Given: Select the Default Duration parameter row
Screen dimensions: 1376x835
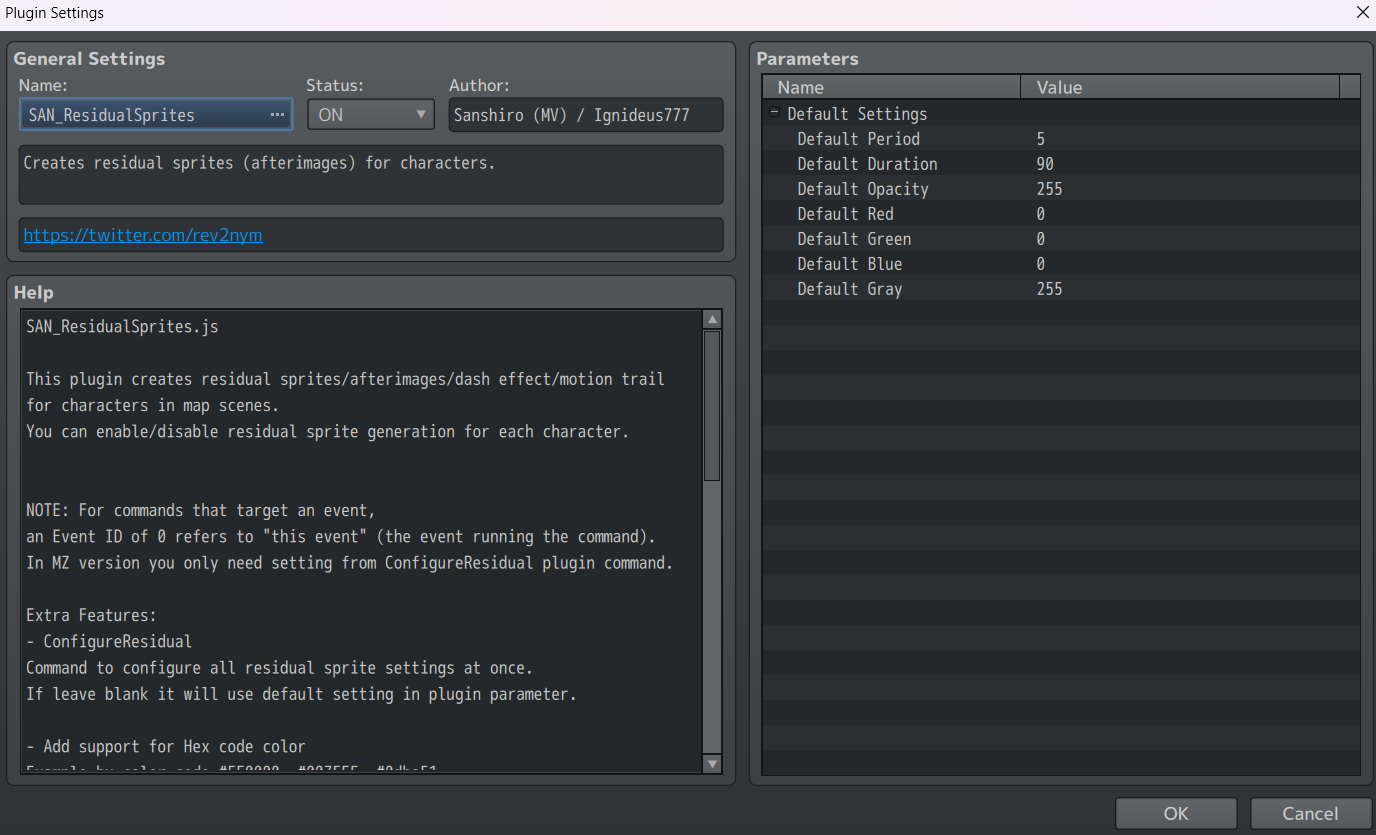Looking at the screenshot, I should tap(867, 164).
